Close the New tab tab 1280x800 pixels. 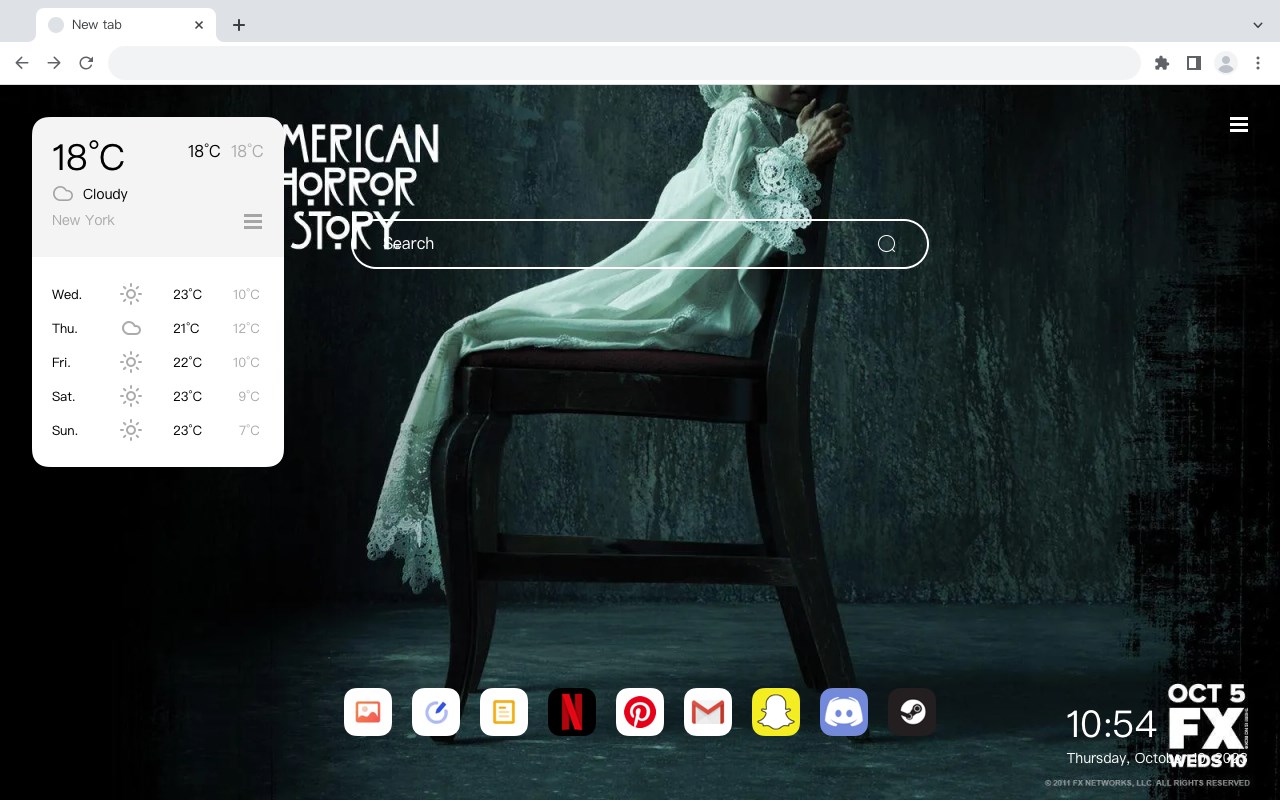point(200,25)
